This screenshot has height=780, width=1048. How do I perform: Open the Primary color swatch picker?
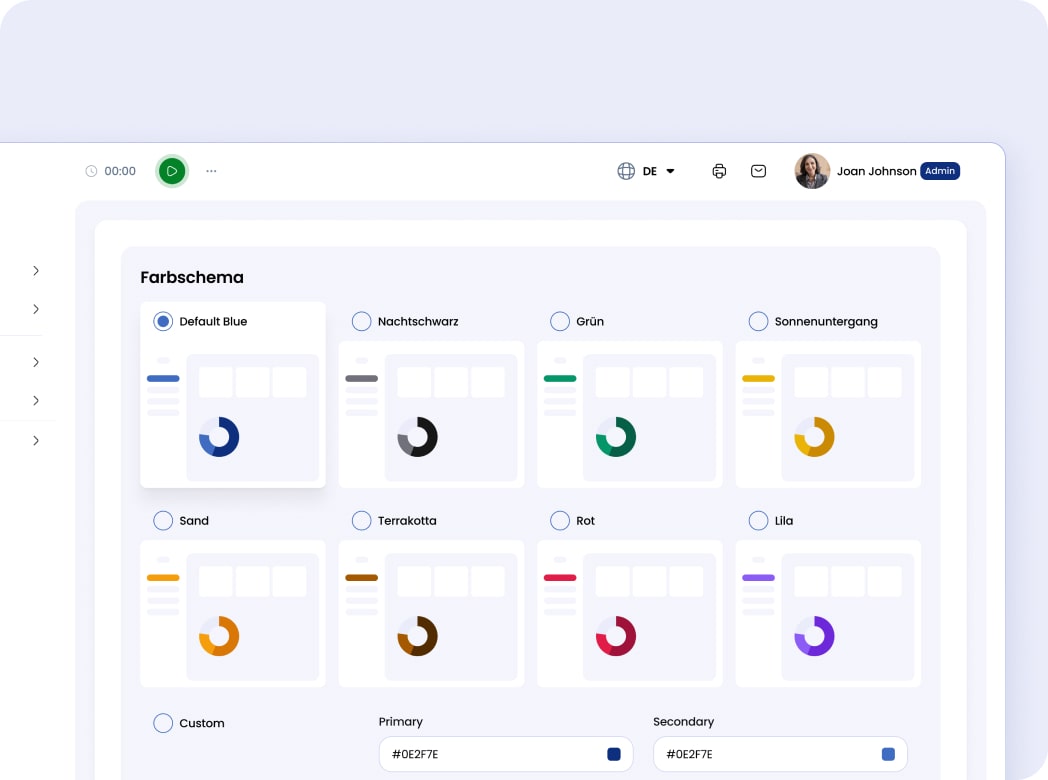(614, 754)
